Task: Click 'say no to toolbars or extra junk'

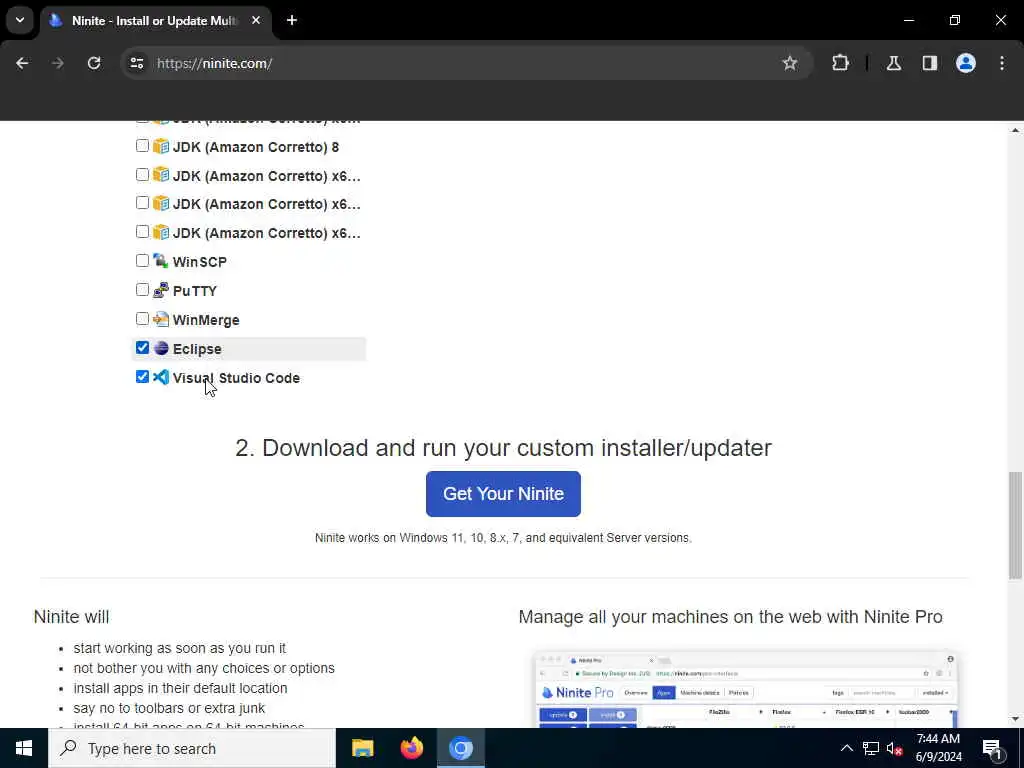Action: (x=169, y=708)
